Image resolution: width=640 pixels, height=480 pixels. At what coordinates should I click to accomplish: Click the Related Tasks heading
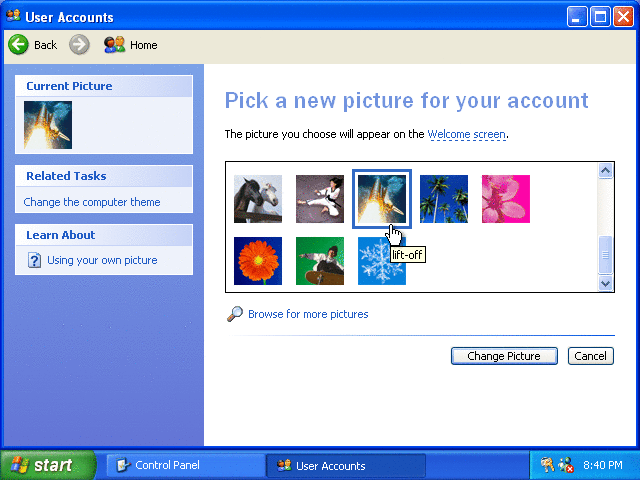click(66, 176)
